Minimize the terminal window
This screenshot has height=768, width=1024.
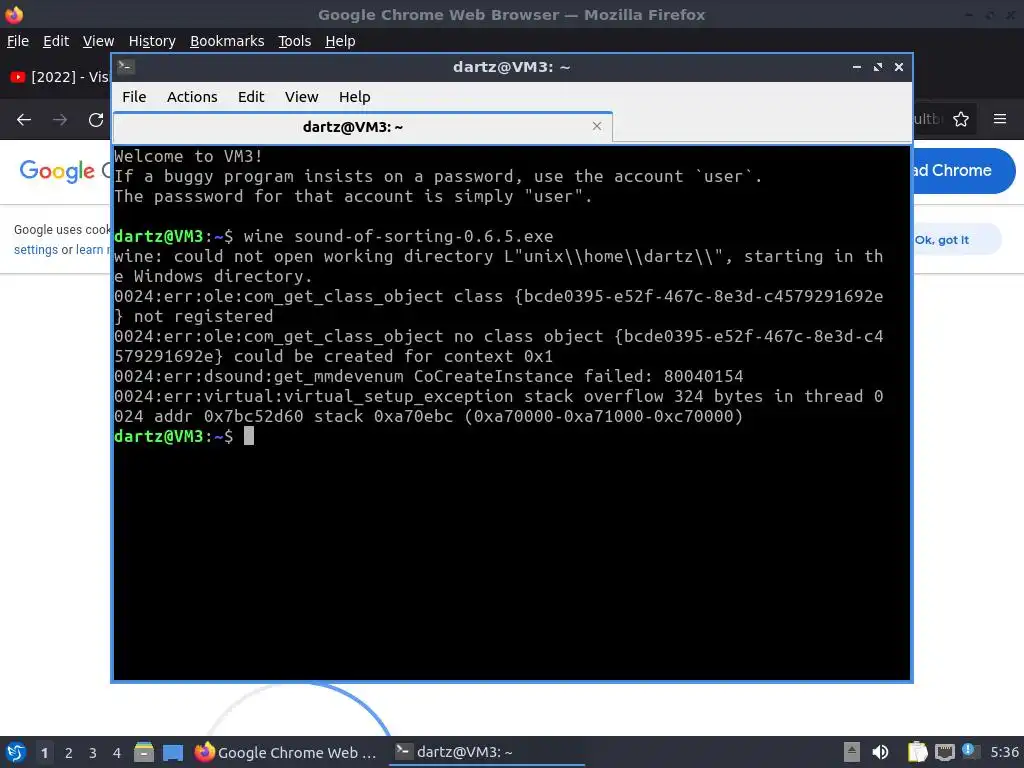pyautogui.click(x=856, y=67)
